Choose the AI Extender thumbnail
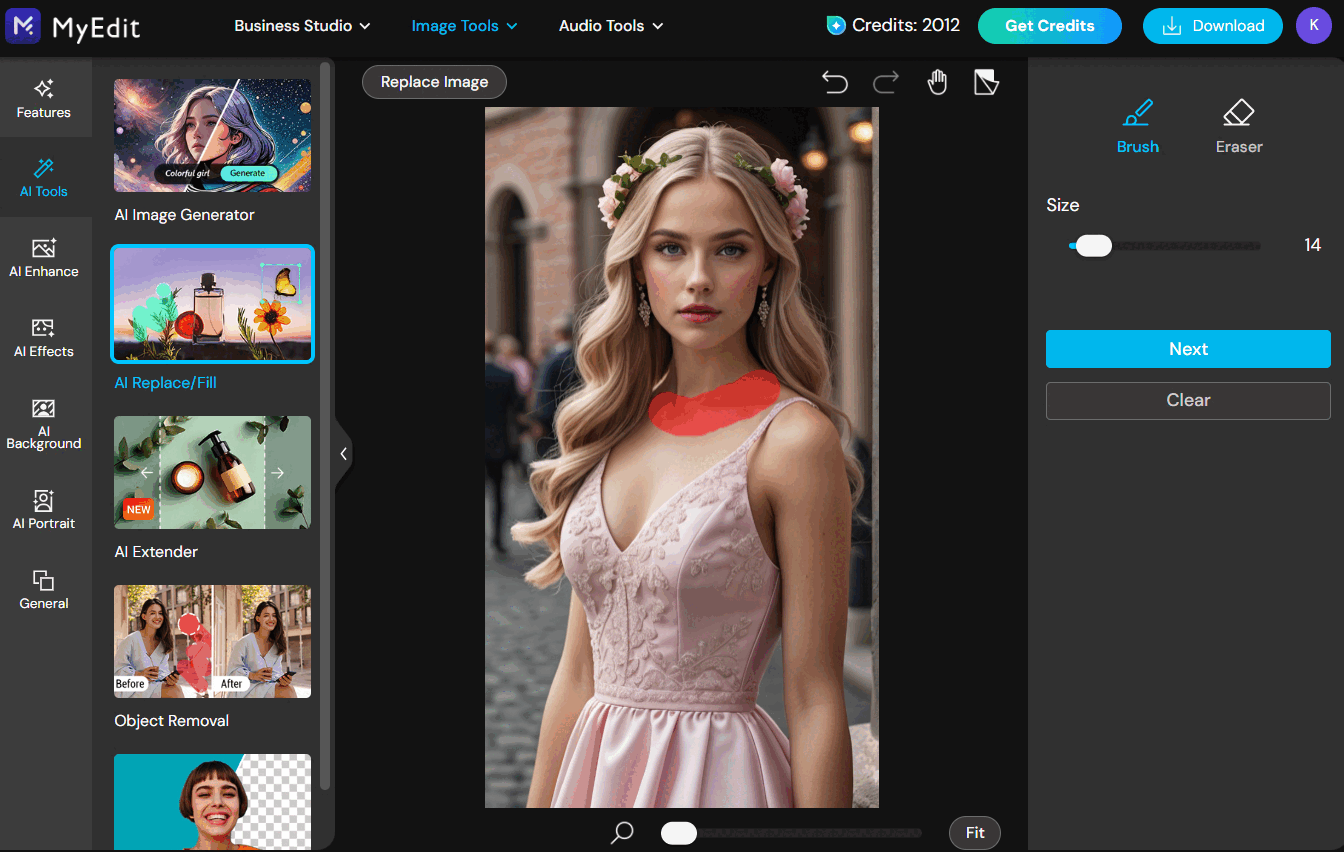The width and height of the screenshot is (1344, 852). 212,472
